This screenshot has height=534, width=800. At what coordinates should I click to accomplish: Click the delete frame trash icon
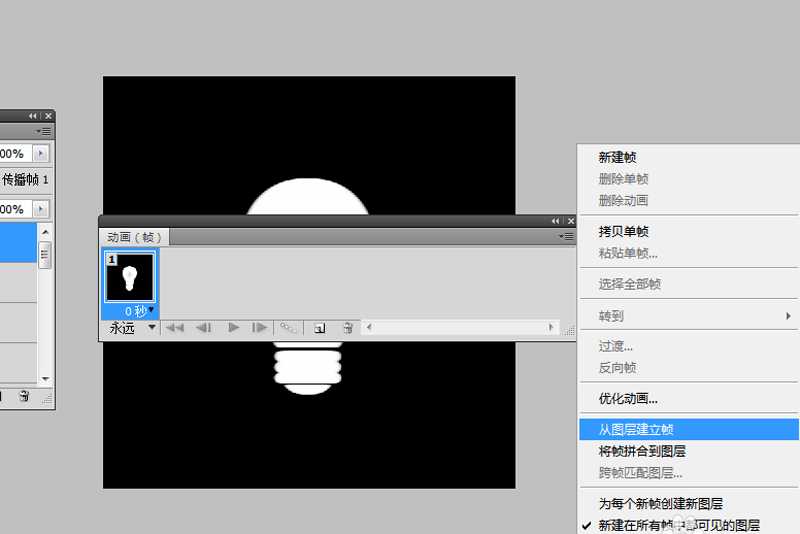347,327
